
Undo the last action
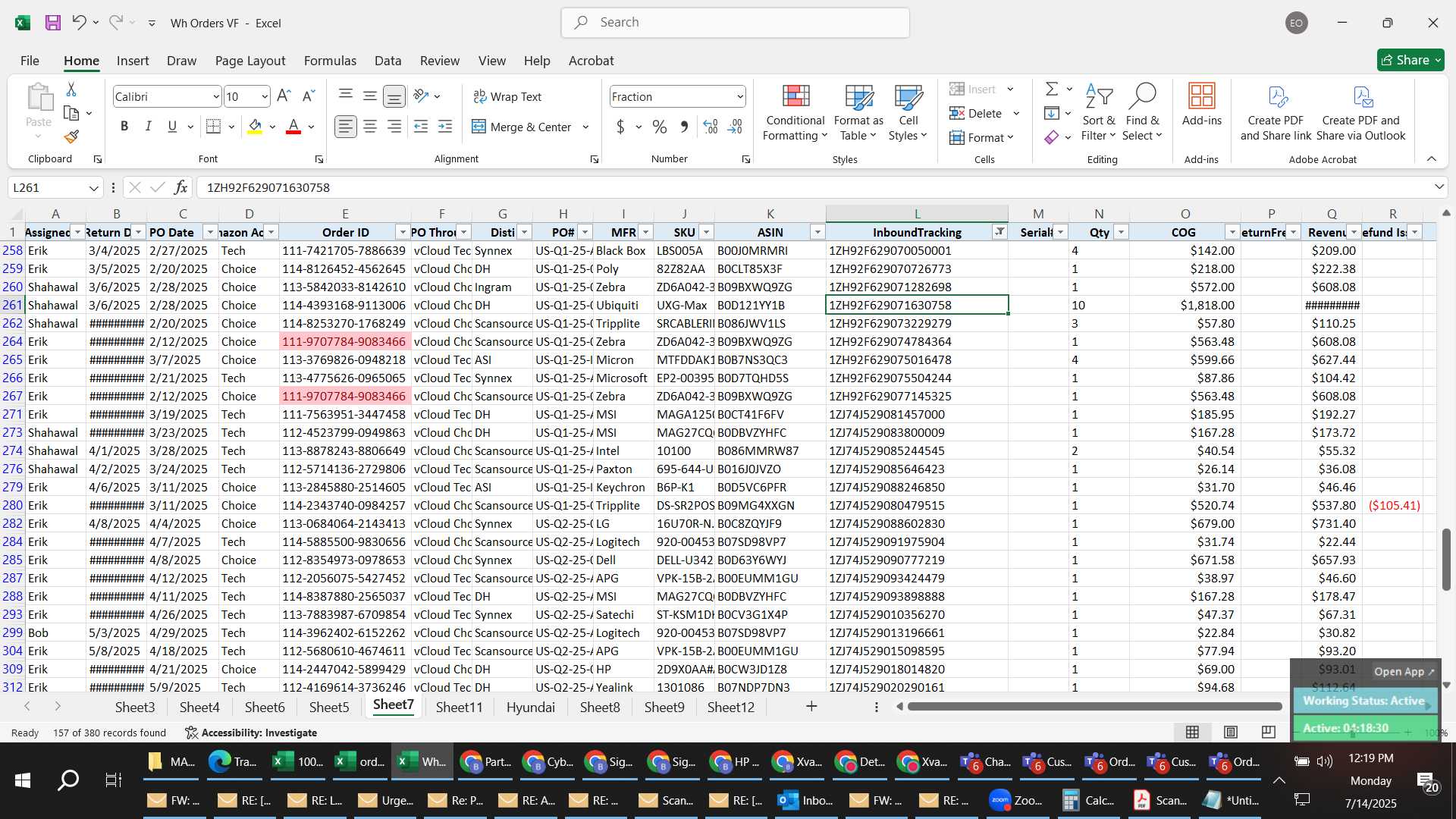point(79,23)
